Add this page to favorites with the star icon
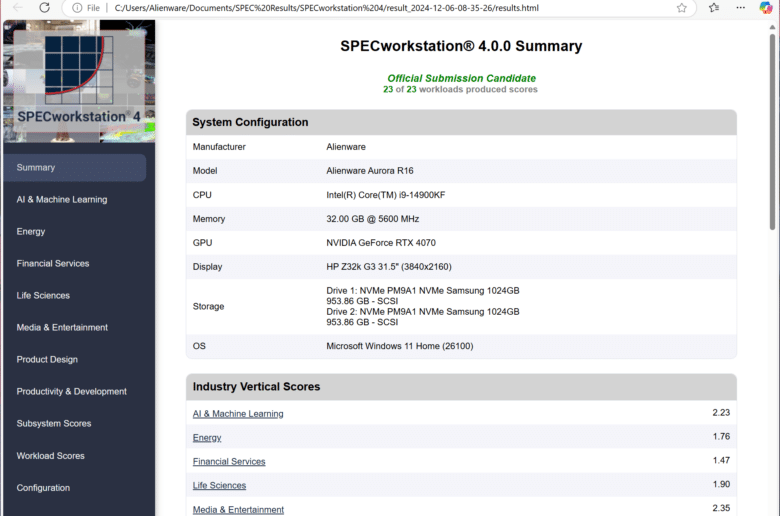This screenshot has height=516, width=780. [682, 8]
